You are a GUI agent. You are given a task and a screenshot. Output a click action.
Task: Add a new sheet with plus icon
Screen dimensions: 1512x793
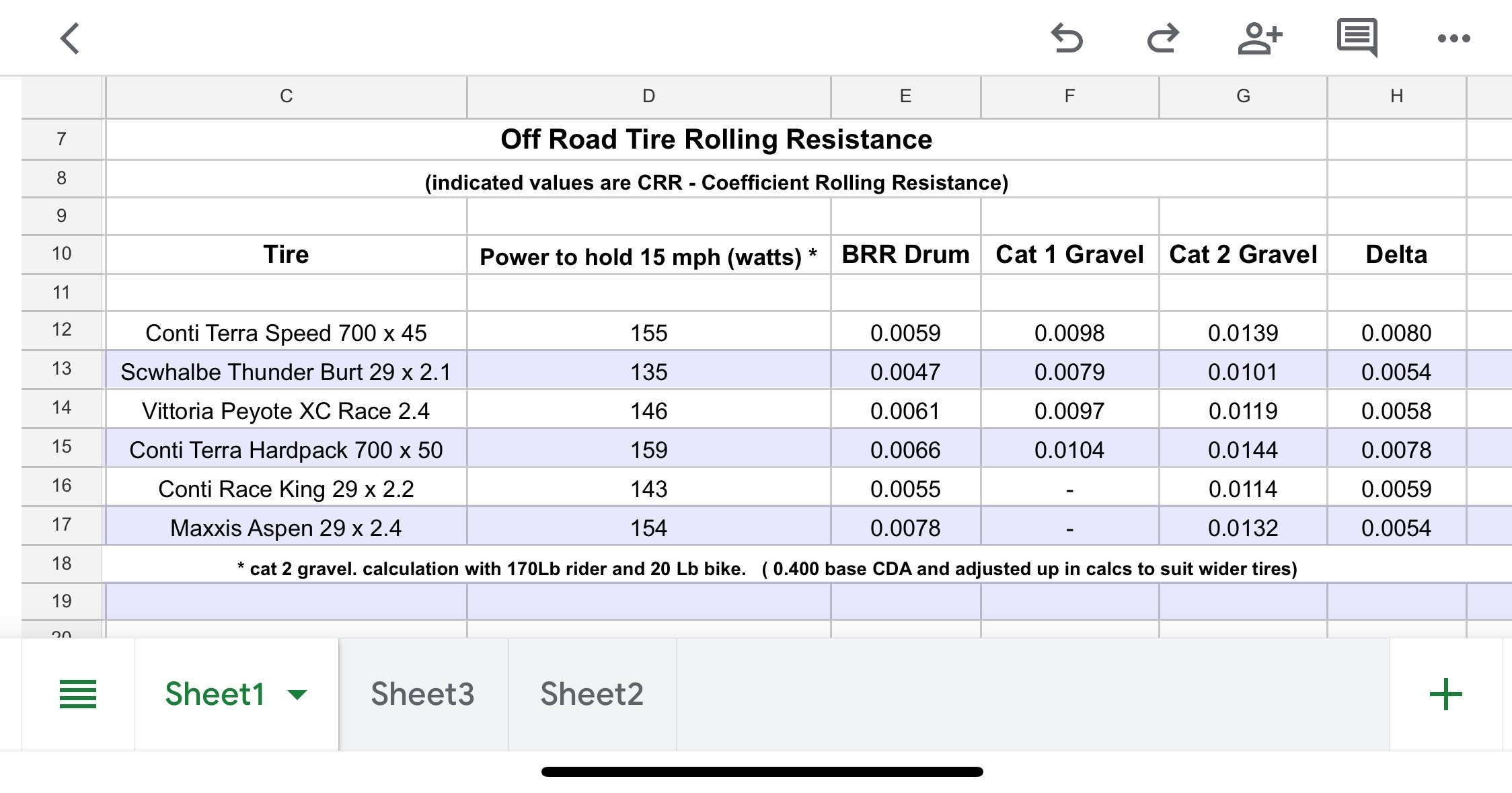1445,694
